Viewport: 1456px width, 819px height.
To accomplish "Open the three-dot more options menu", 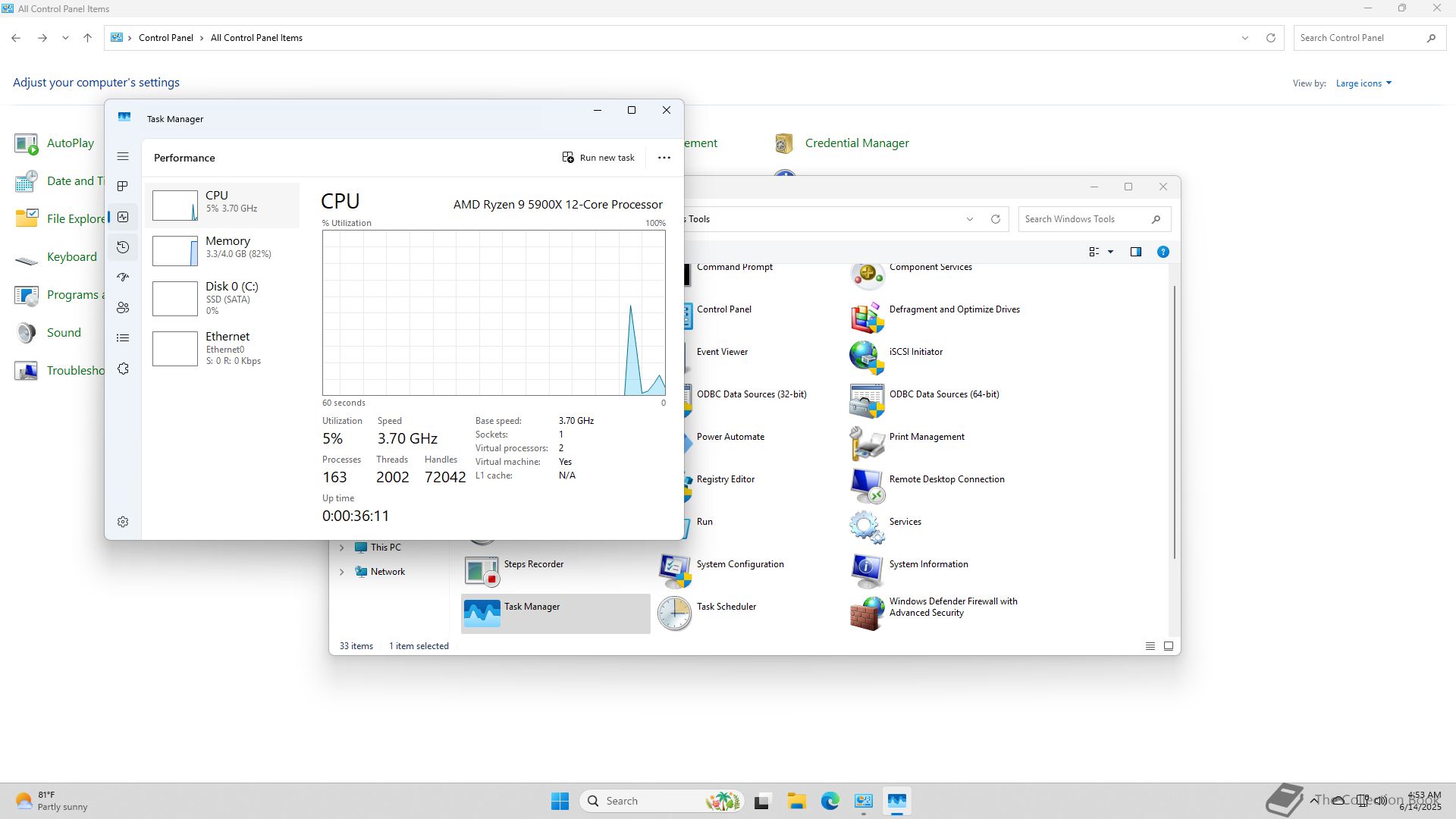I will pyautogui.click(x=664, y=158).
